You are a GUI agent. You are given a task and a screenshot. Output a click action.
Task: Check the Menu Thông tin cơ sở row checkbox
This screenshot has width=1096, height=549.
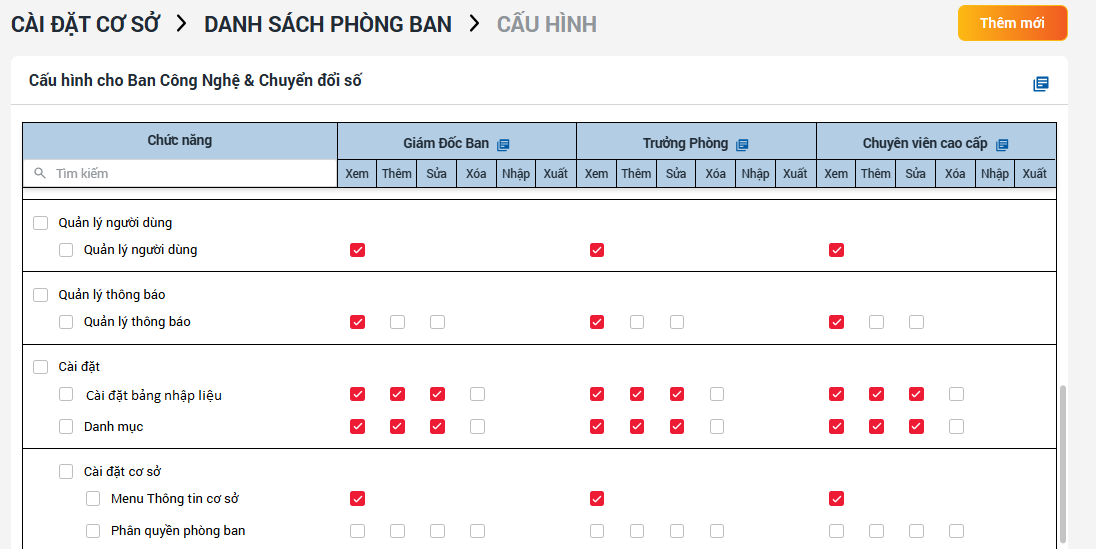point(93,499)
